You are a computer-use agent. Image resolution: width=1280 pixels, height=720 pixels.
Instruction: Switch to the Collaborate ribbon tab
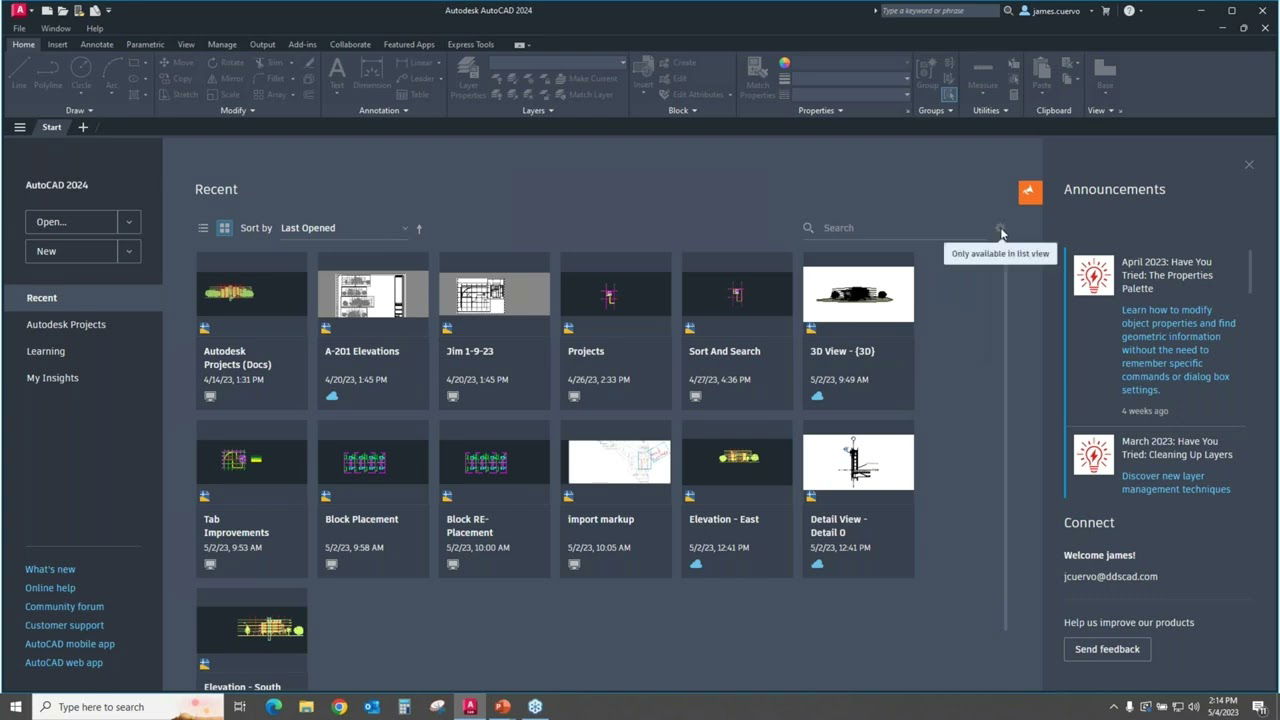pos(350,44)
